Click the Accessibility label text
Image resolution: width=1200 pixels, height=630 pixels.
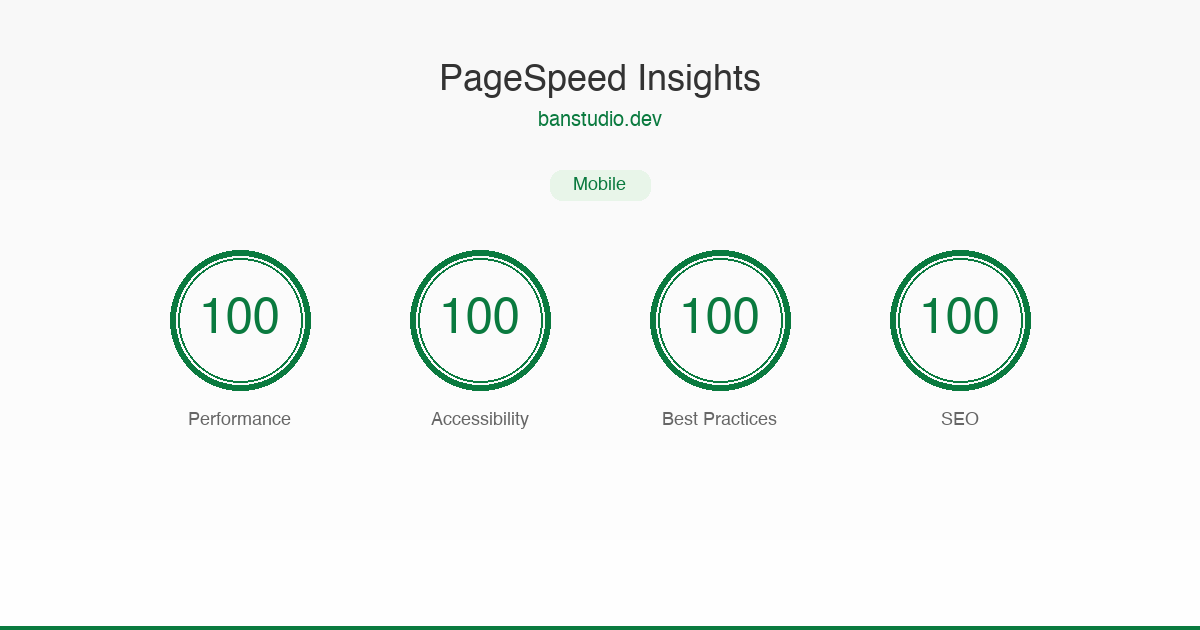tap(480, 419)
